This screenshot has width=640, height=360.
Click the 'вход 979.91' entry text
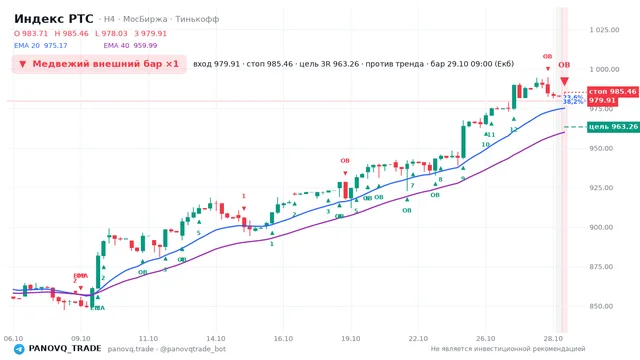pos(216,64)
